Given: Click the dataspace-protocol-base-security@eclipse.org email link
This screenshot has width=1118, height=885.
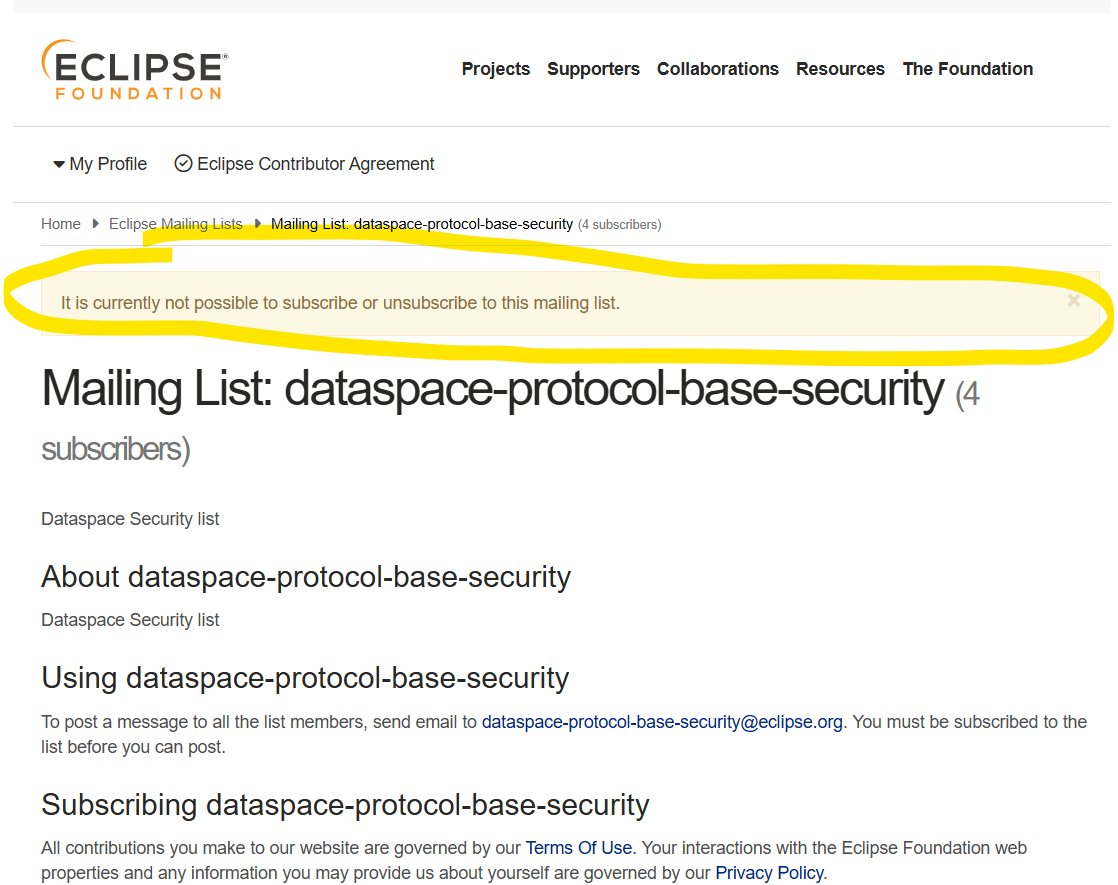Looking at the screenshot, I should pos(662,722).
